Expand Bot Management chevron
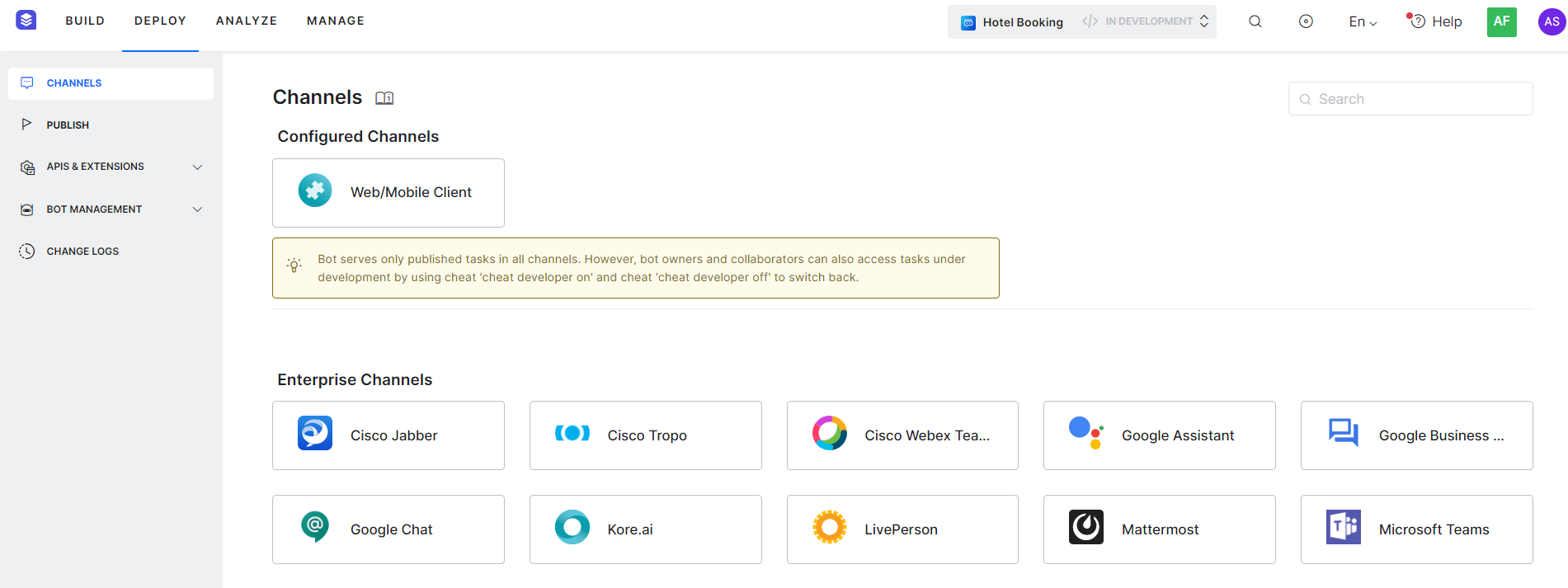 point(197,209)
